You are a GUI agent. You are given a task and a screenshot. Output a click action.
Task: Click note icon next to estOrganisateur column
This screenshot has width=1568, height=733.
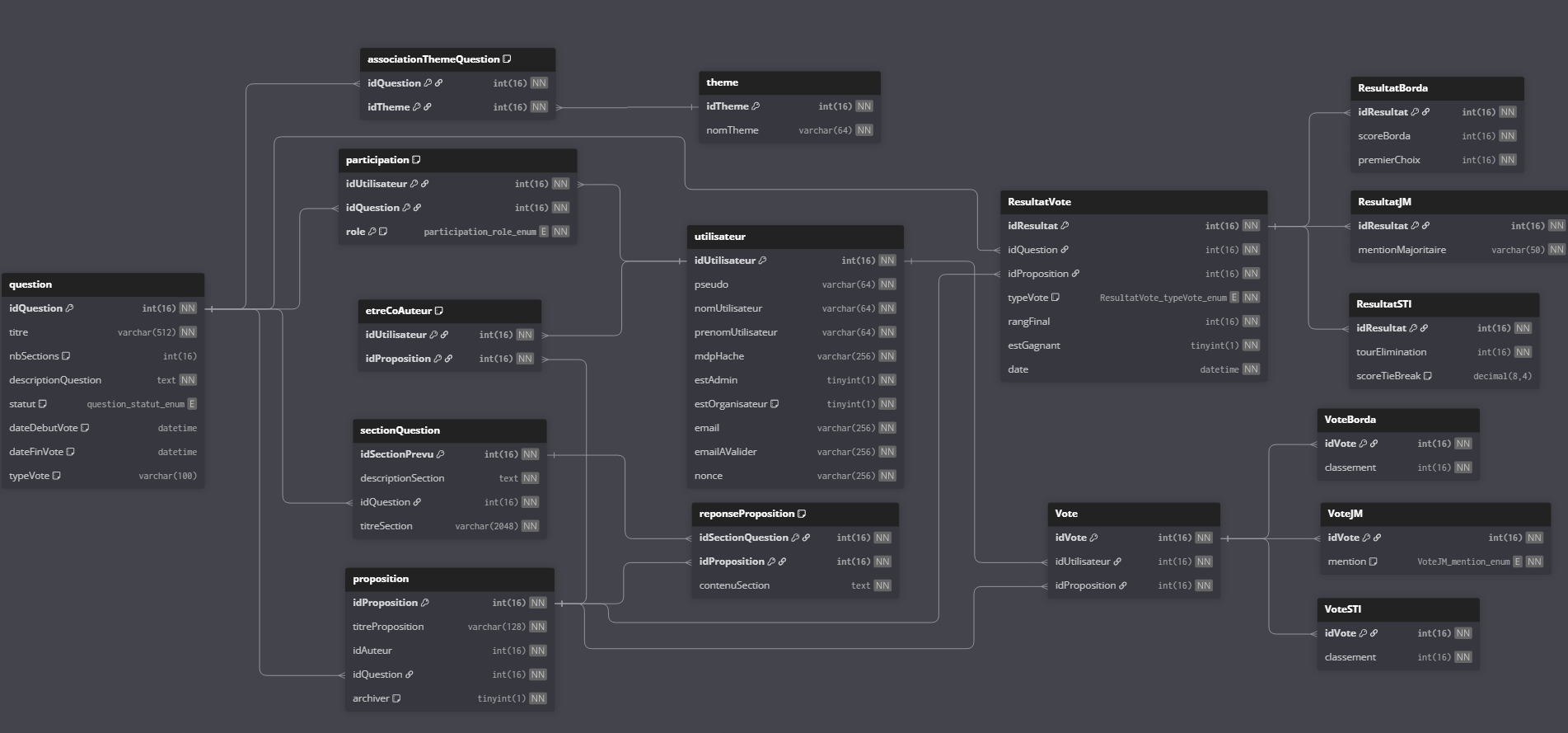pos(775,404)
